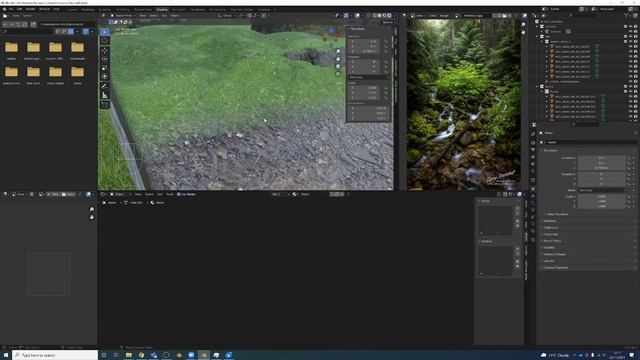The width and height of the screenshot is (640, 360).
Task: Open the Downloads folder in file browser
Action: (77, 51)
